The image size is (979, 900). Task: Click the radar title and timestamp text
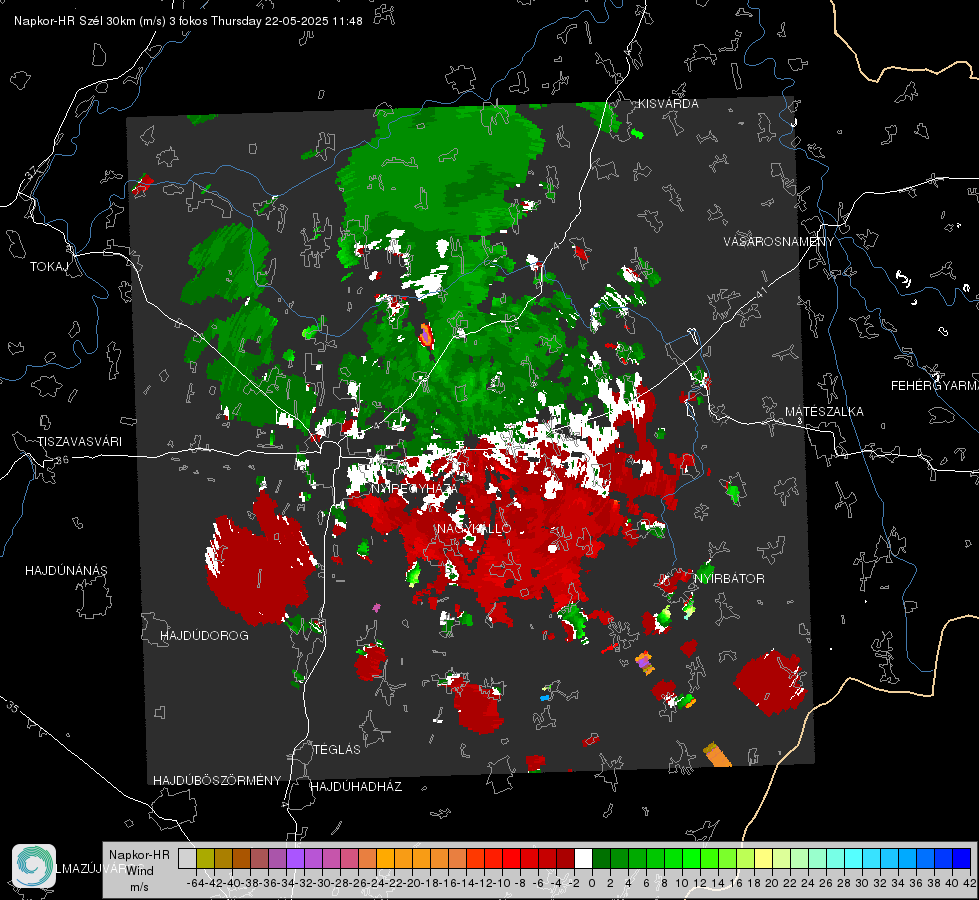[x=188, y=21]
